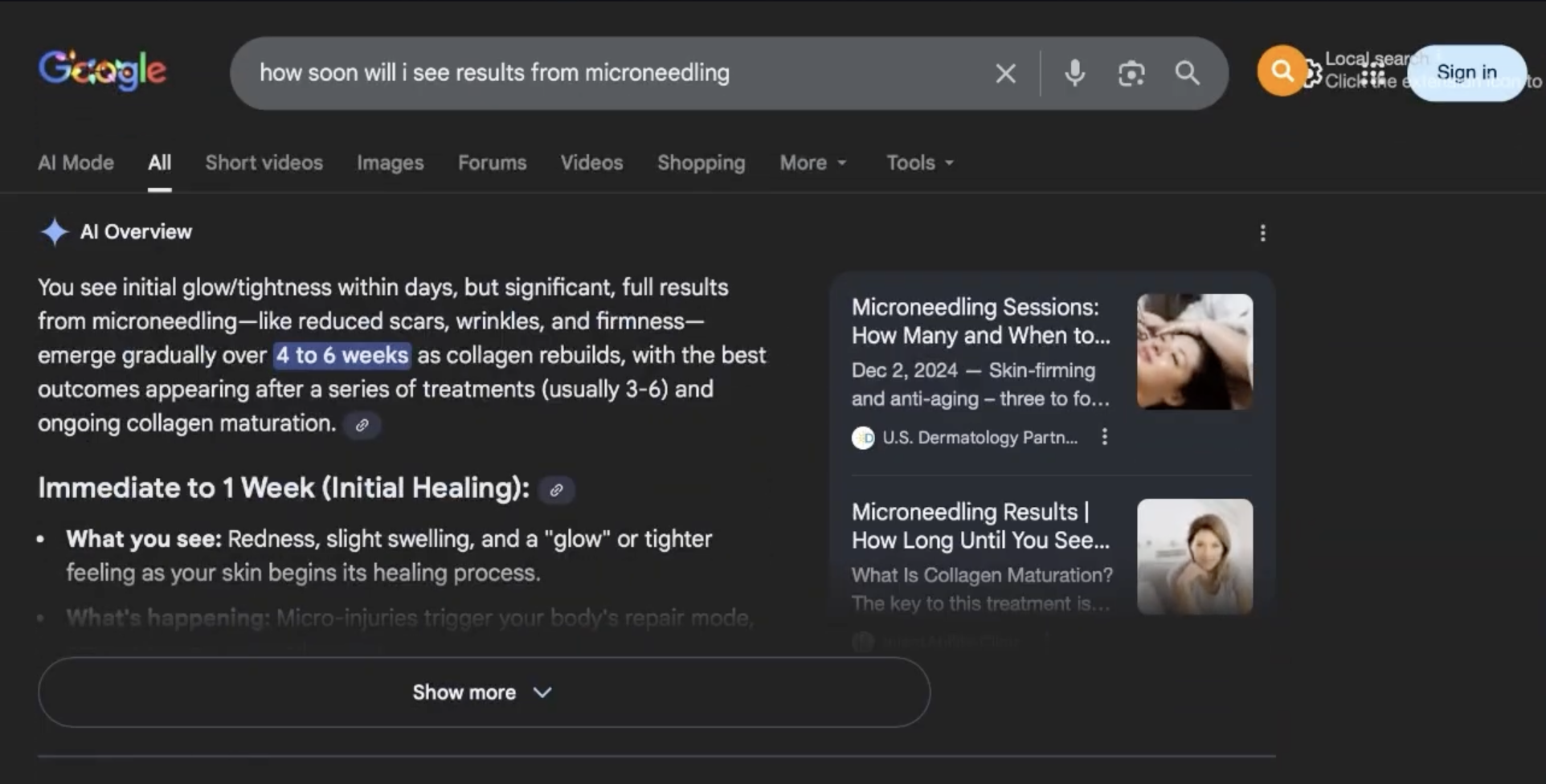Open the Microneedling Sessions source article
1546x784 pixels.
tap(980, 321)
